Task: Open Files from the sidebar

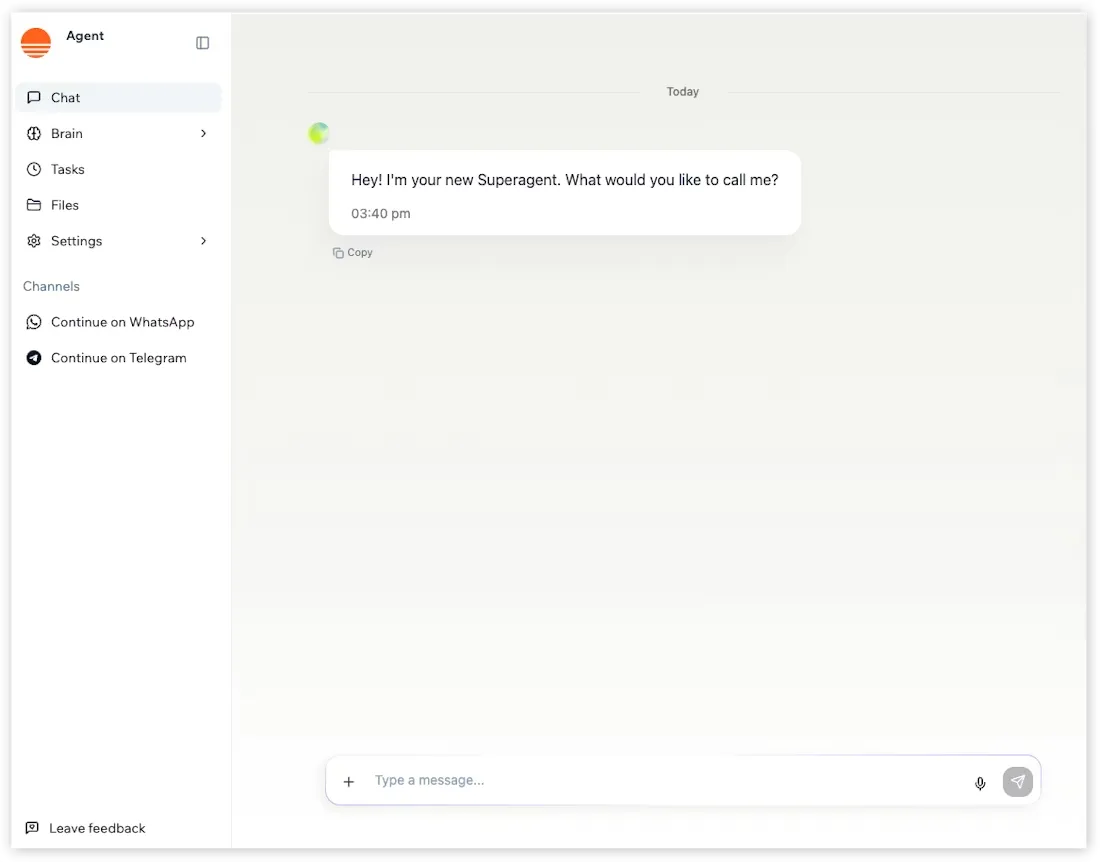Action: click(x=118, y=205)
